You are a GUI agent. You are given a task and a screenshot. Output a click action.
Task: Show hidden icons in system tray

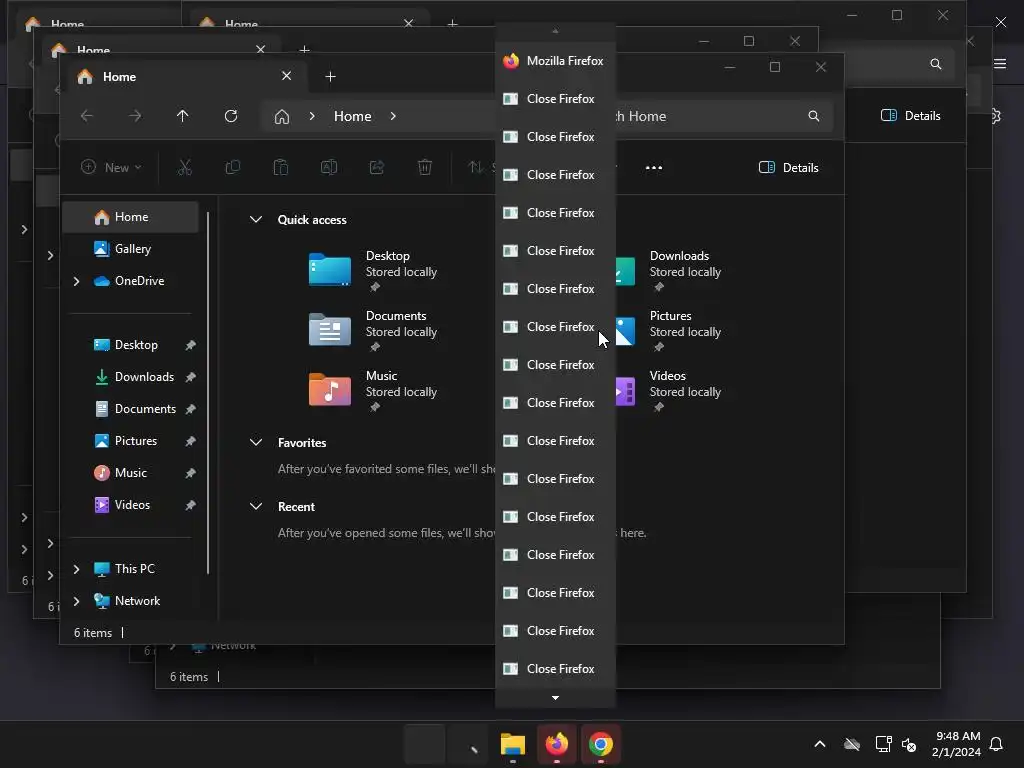click(820, 744)
